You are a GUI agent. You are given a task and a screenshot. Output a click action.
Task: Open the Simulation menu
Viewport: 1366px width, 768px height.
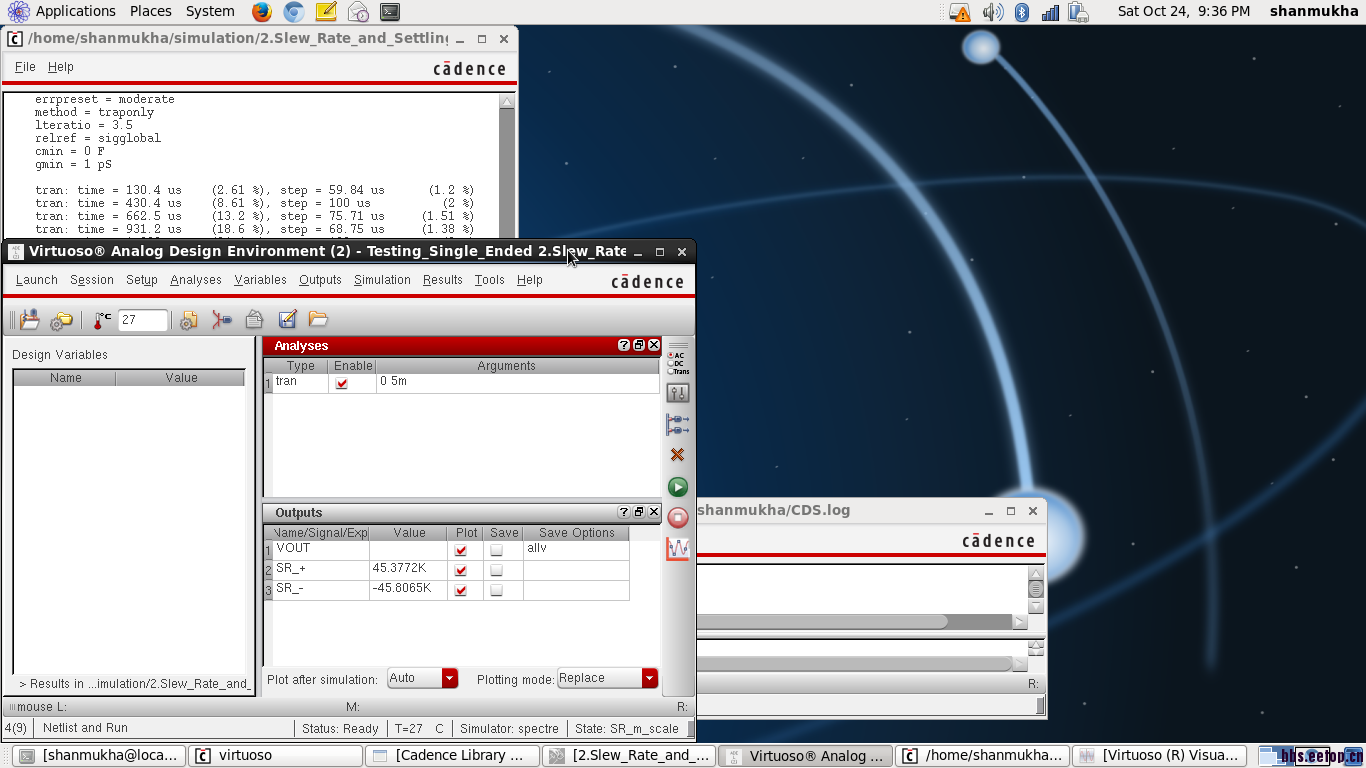[x=382, y=280]
